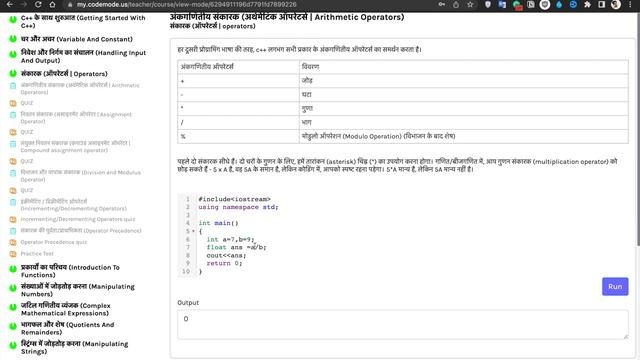This screenshot has height=360, width=640.
Task: Open the Operator Precedence lesson
Action: coord(81,231)
